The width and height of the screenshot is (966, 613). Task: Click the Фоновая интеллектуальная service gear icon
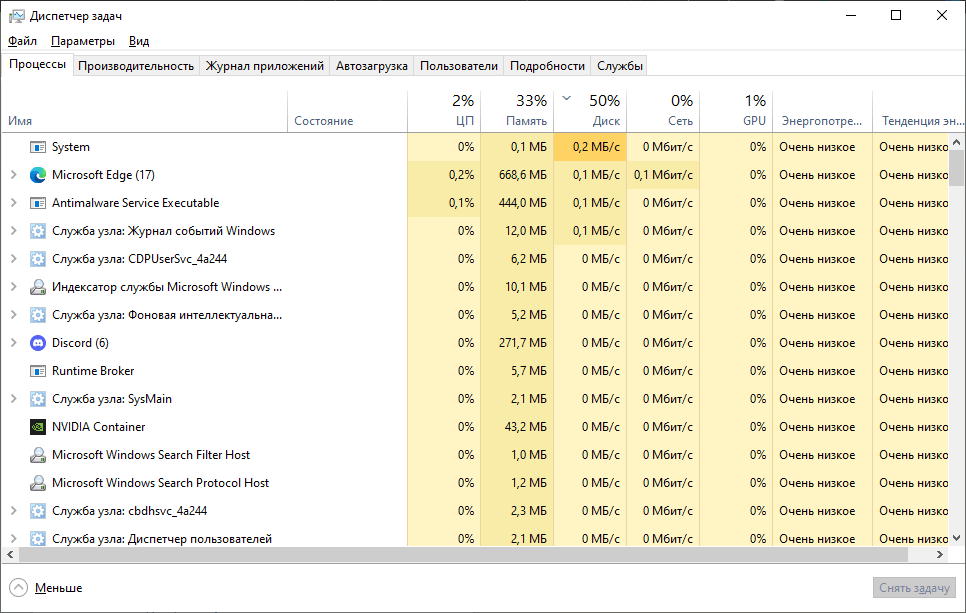pos(38,315)
